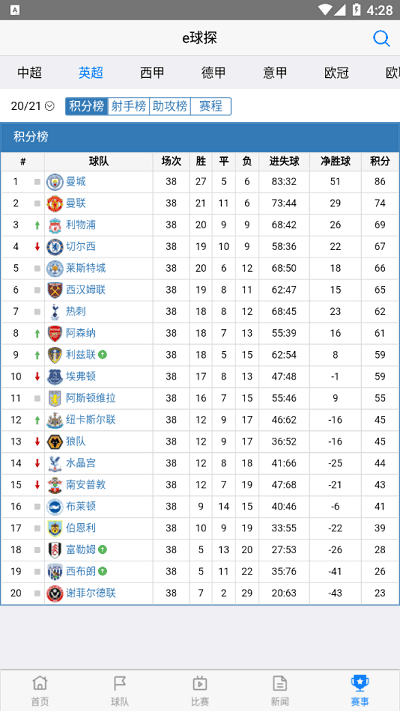Screen dimensions: 400x711
Task: Open the 切尔西 team link
Action: point(81,247)
